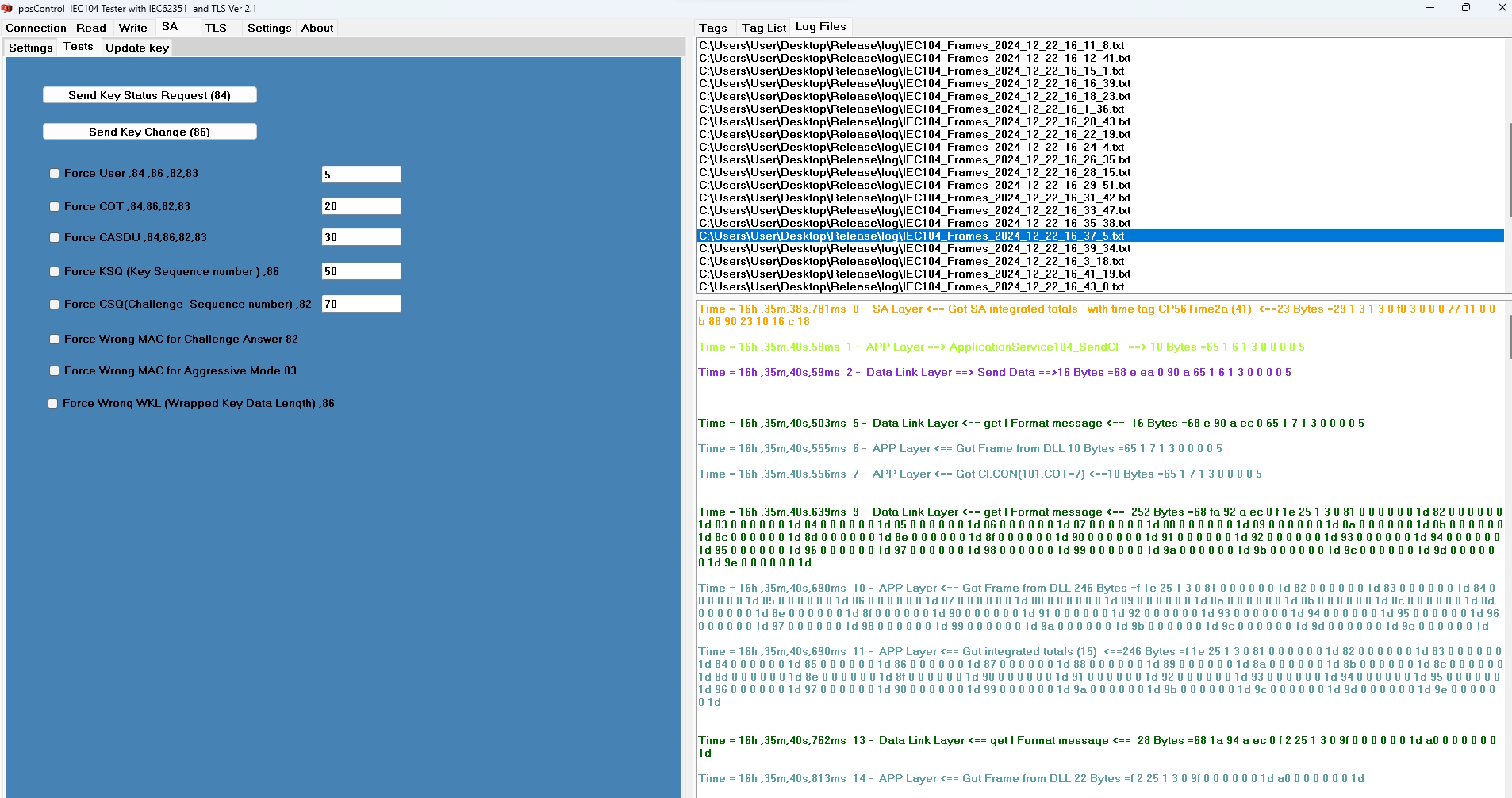
Task: Click the pbsControl application icon in title bar
Action: tap(9, 8)
